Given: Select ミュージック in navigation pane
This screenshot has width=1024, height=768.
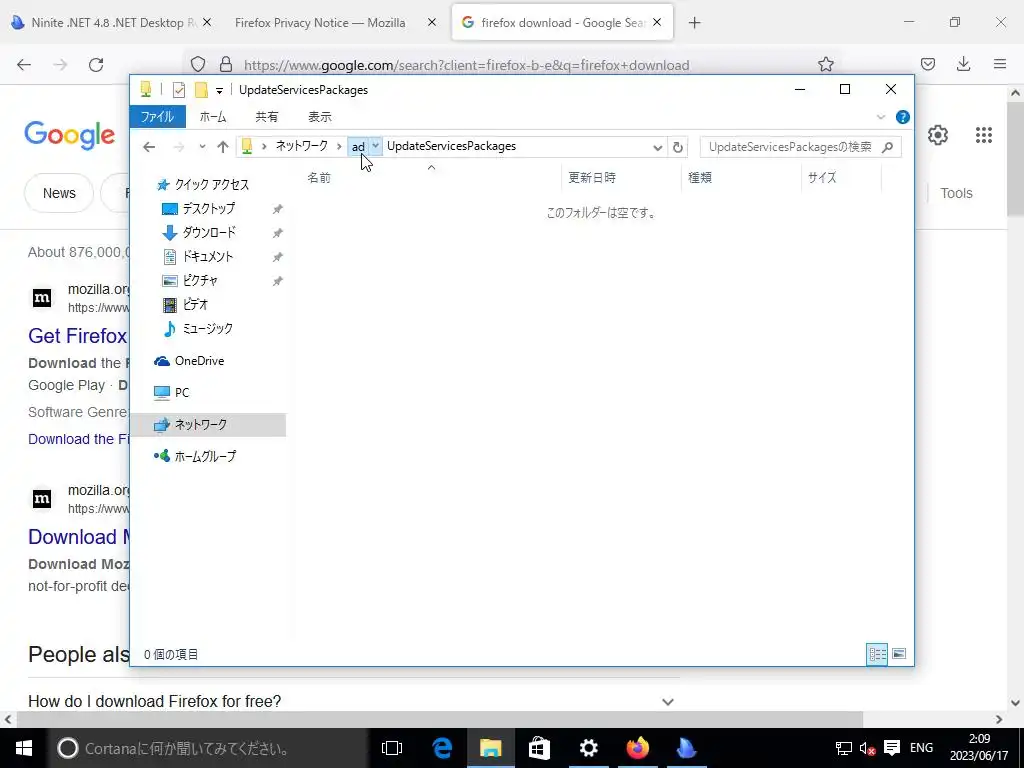Looking at the screenshot, I should (207, 328).
